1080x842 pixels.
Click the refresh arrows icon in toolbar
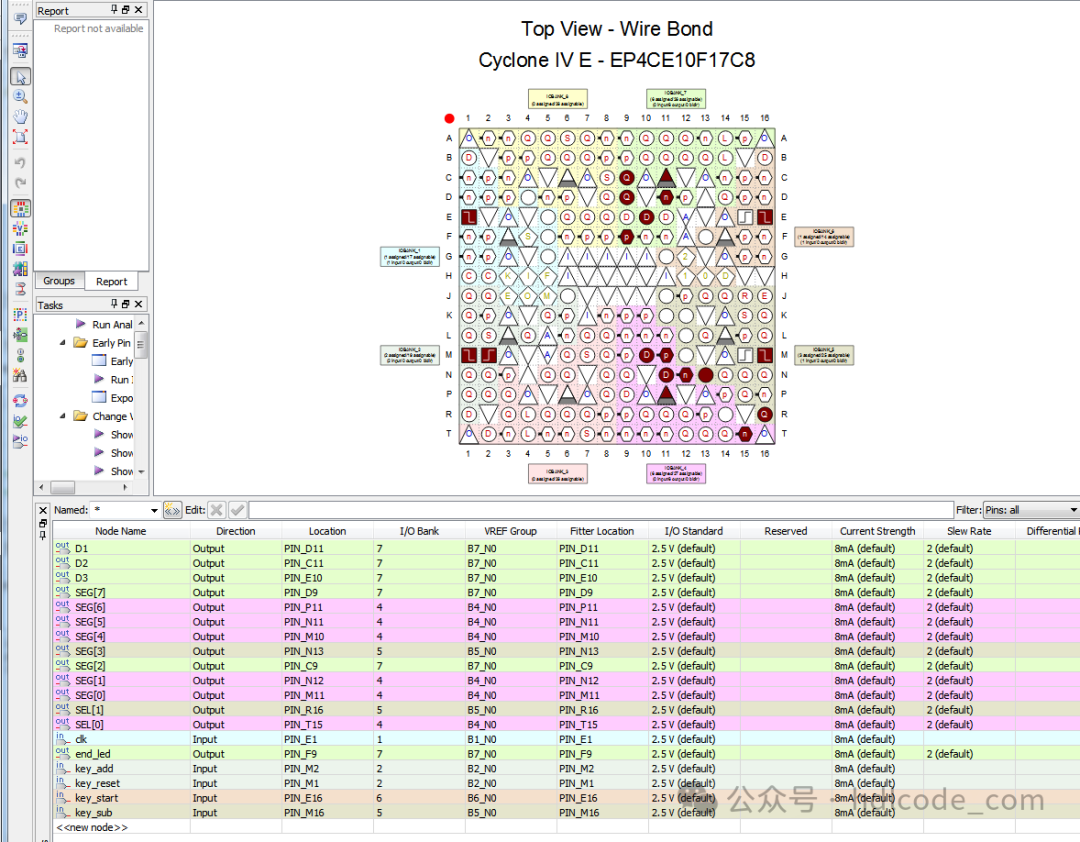21,400
